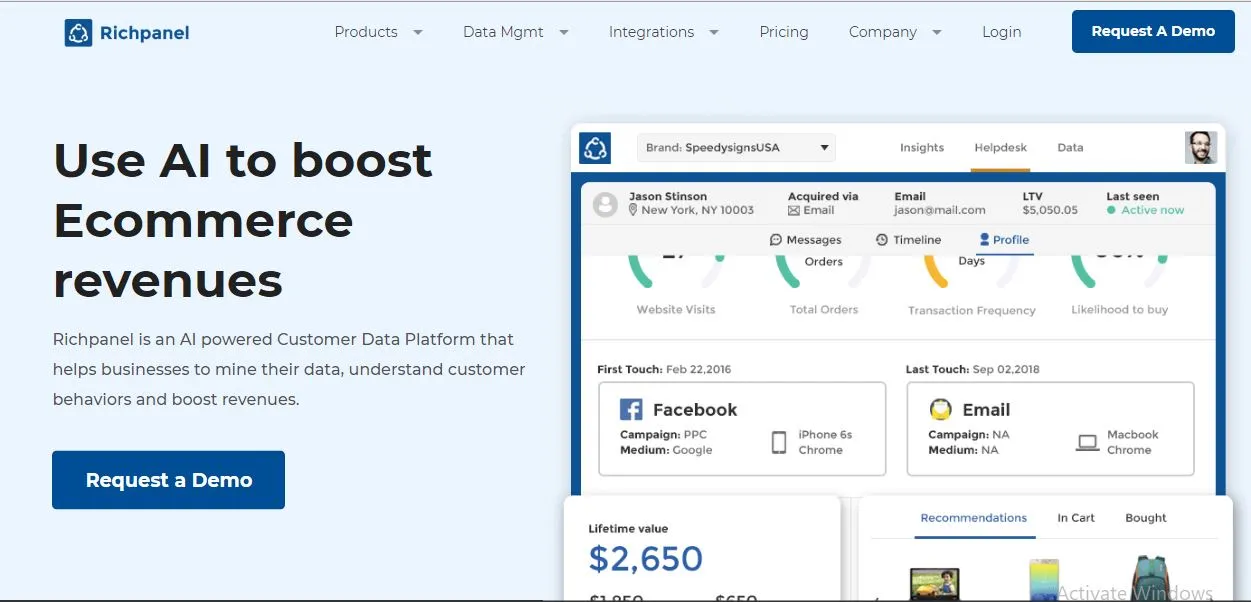1251x602 pixels.
Task: Open the Messages tab
Action: 805,240
